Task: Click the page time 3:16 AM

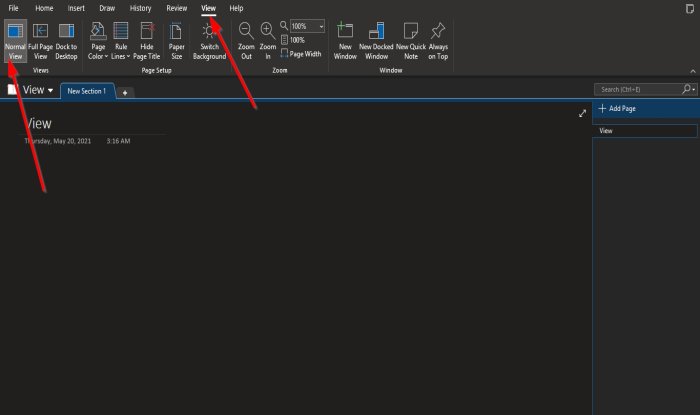Action: 118,141
